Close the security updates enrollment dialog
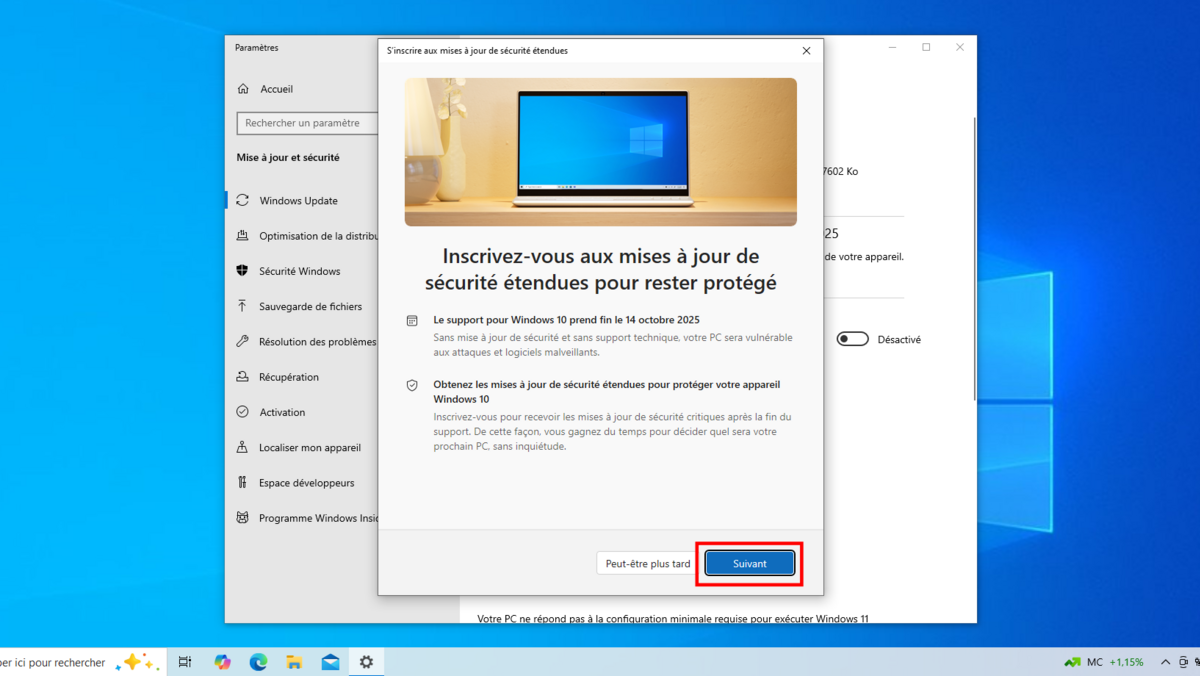 tap(806, 50)
